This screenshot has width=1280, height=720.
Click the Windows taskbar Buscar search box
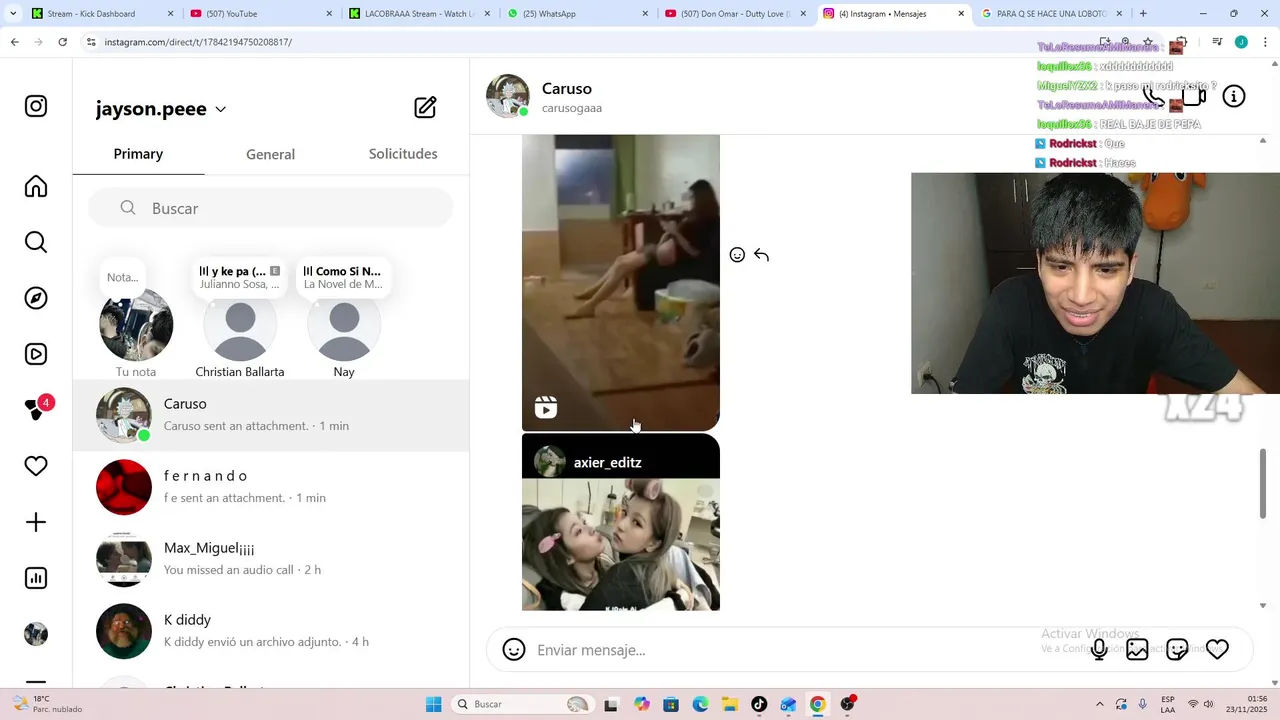point(522,704)
